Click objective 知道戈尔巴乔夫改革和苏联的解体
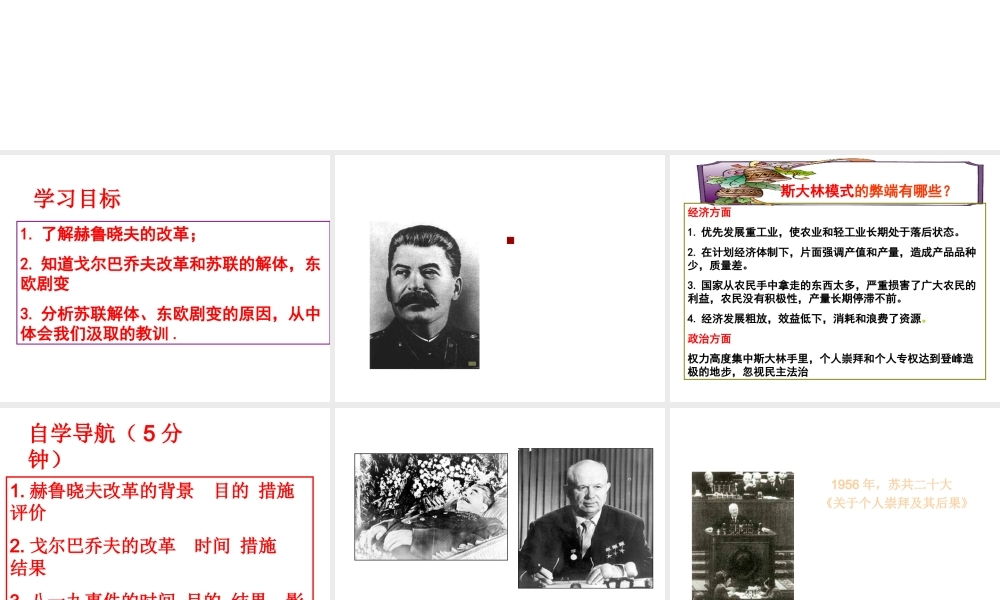 coord(170,274)
